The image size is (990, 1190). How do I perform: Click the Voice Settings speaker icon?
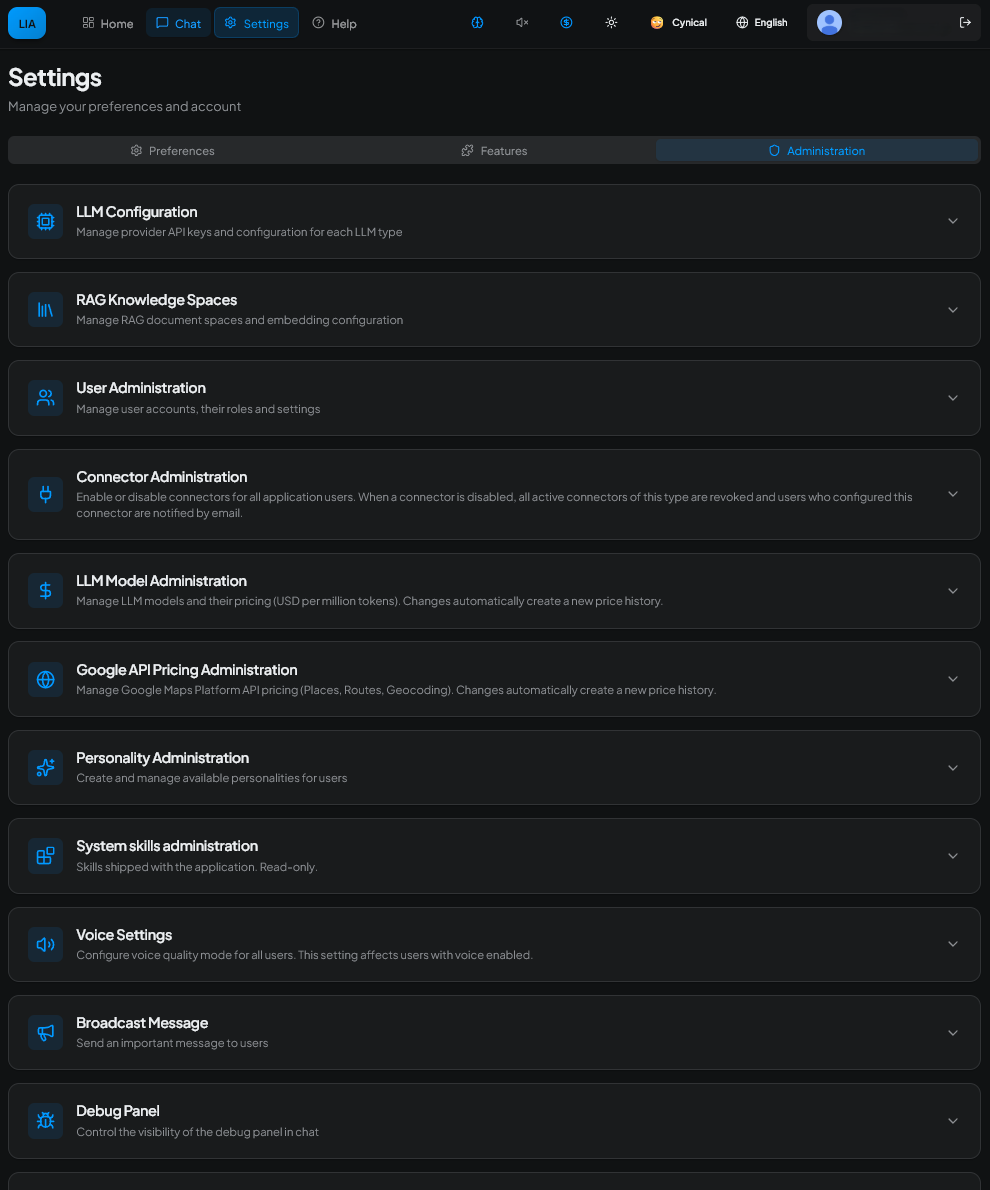(45, 943)
